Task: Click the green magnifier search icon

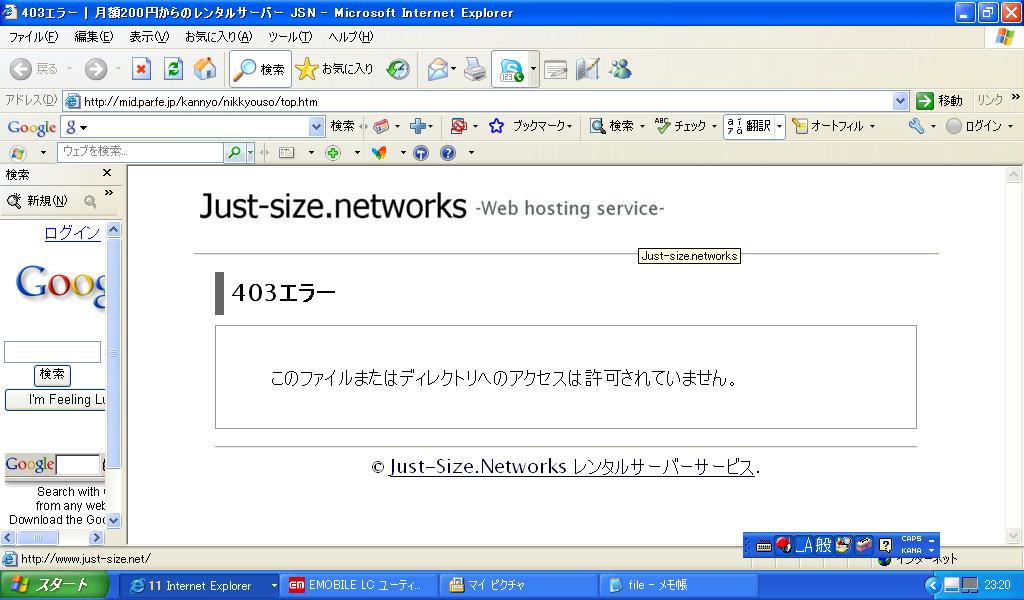Action: (234, 153)
